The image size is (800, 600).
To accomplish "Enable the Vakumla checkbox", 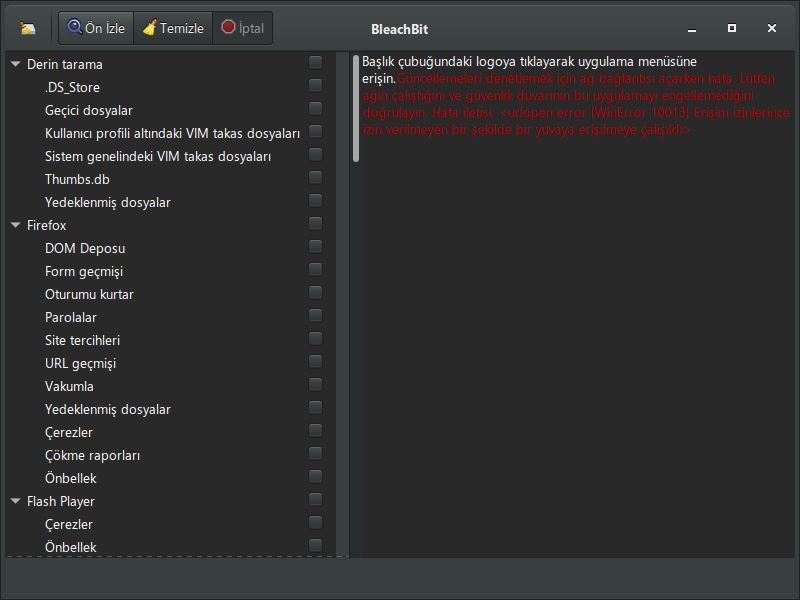I will point(315,384).
